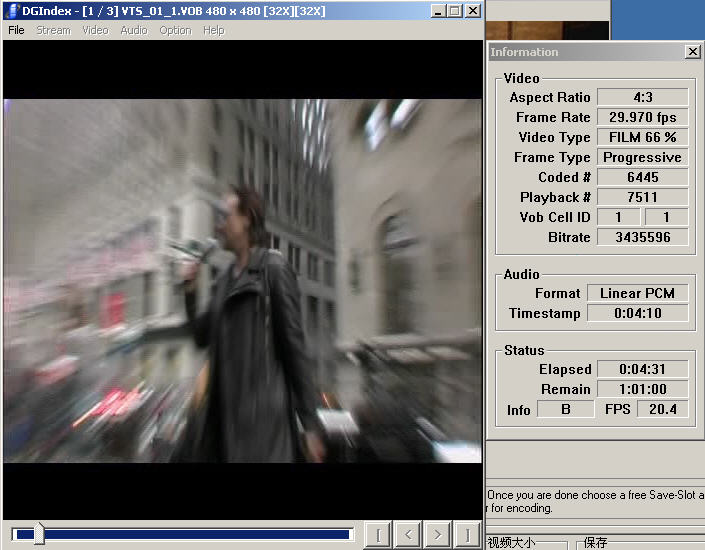Maximize the DGIndex window
705x550 pixels.
[455, 11]
